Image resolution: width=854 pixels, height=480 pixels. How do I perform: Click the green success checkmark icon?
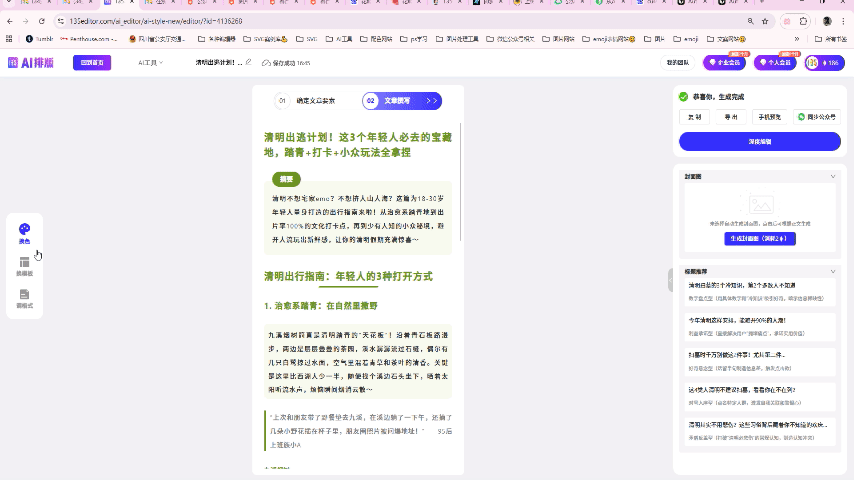point(684,96)
